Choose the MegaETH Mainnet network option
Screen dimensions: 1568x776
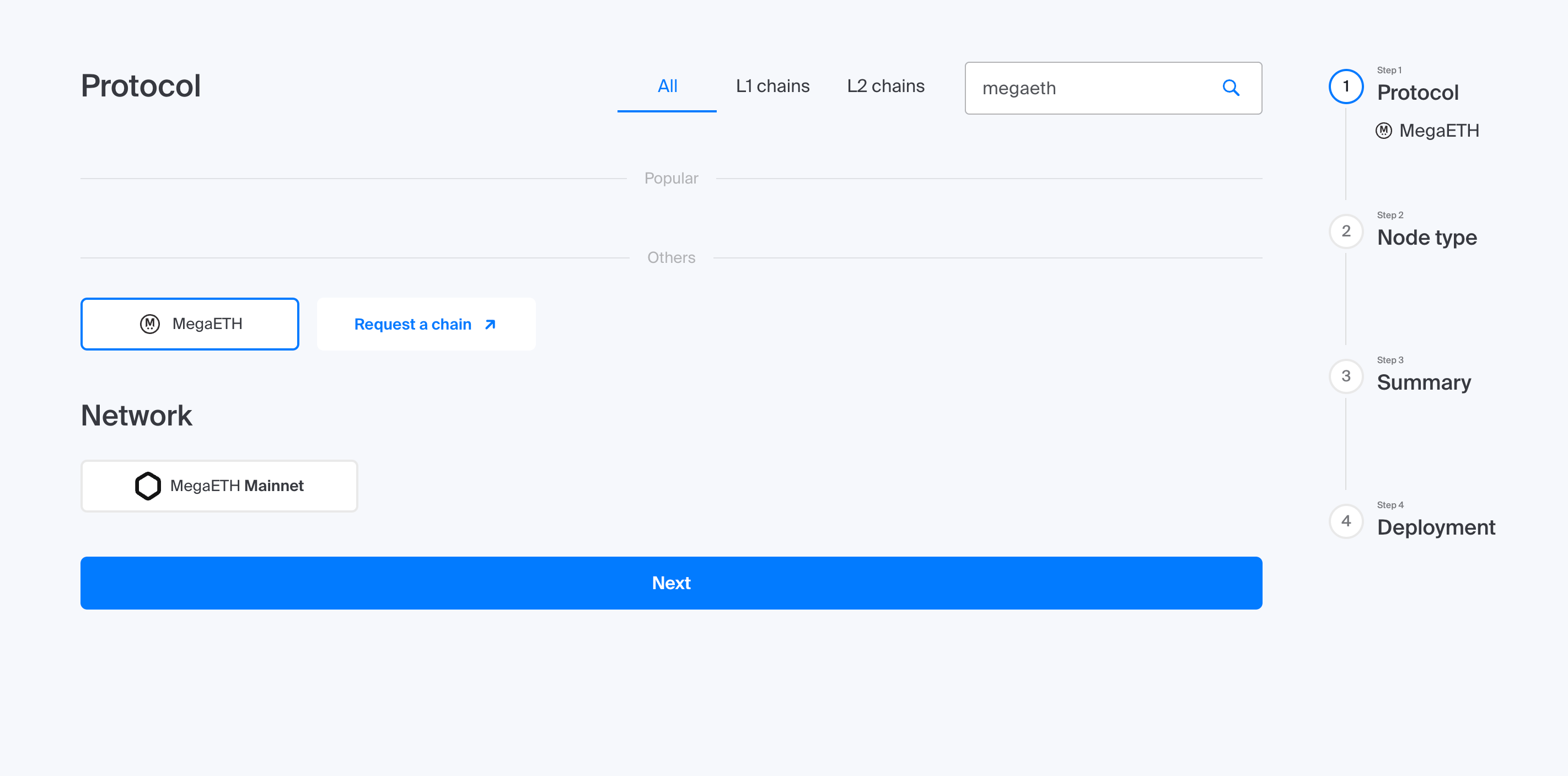pos(219,486)
